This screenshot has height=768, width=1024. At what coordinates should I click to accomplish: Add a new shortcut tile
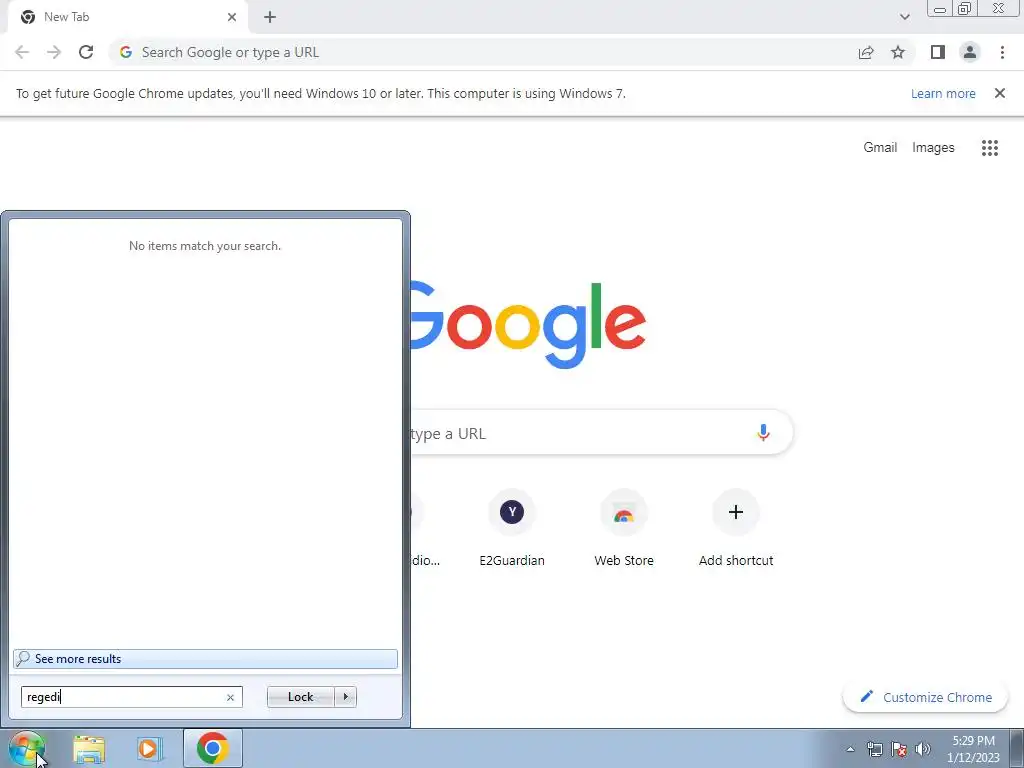[736, 528]
